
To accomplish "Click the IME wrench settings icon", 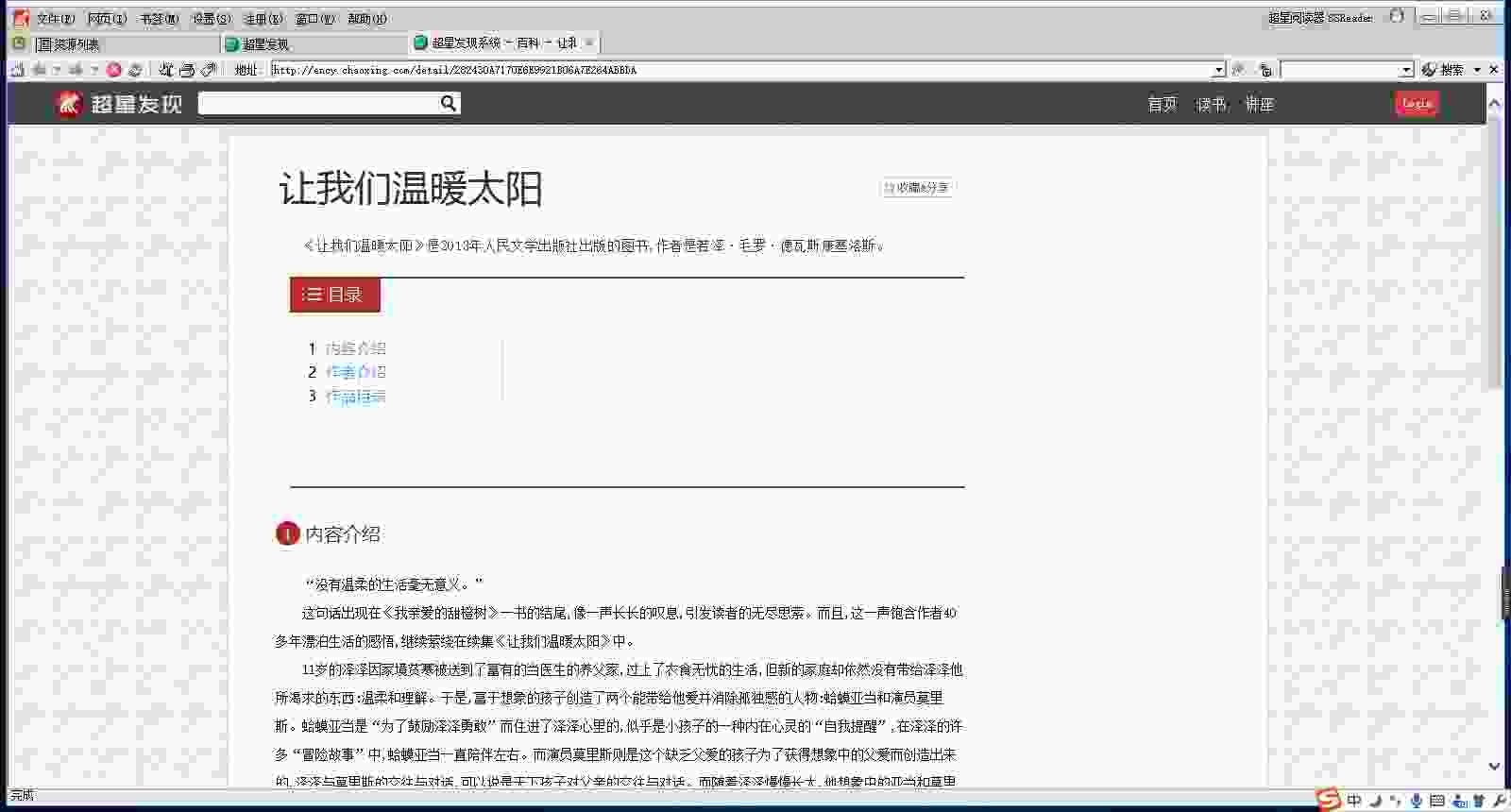I will pos(1500,801).
